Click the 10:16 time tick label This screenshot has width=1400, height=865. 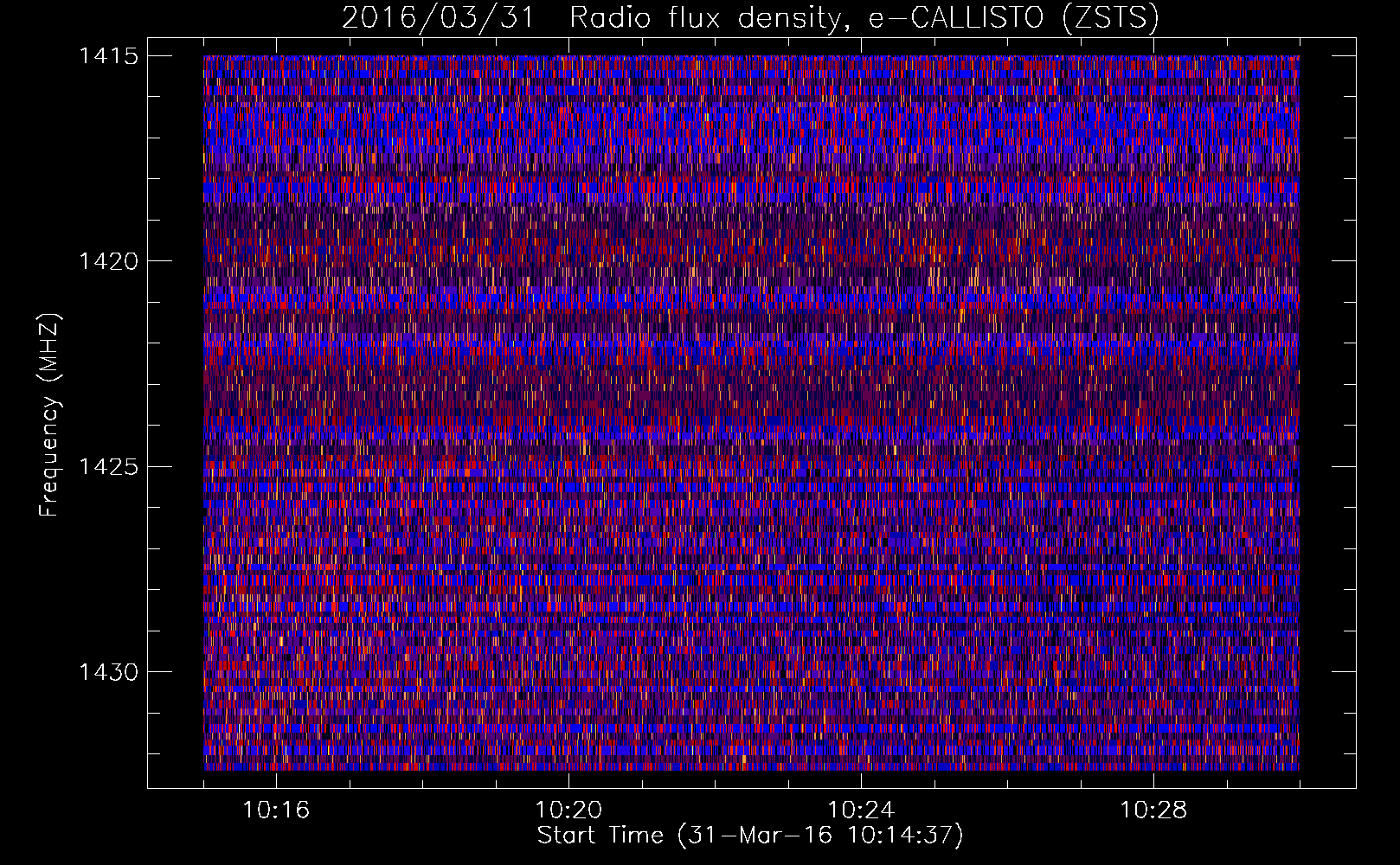tap(276, 811)
